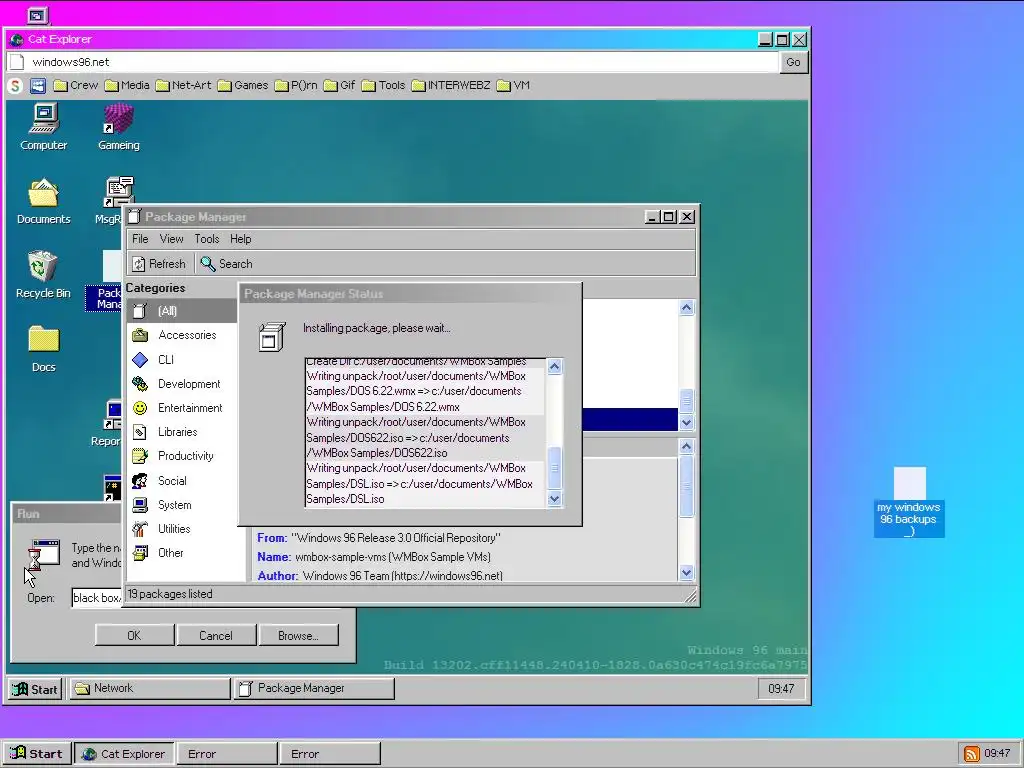Switch to Package Manager taskbar item
Viewport: 1024px width, 768px height.
314,688
